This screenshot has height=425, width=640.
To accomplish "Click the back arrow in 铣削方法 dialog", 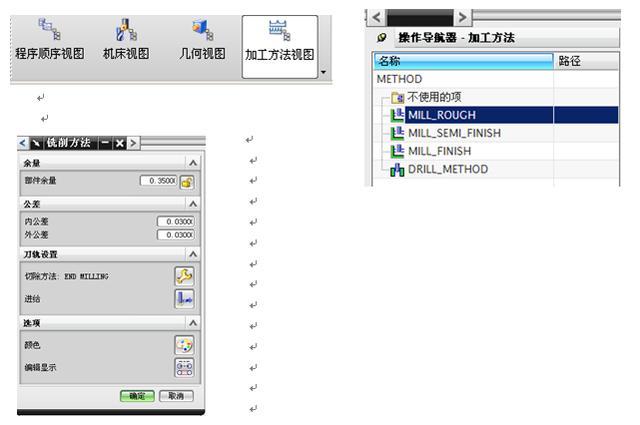I will (x=23, y=143).
